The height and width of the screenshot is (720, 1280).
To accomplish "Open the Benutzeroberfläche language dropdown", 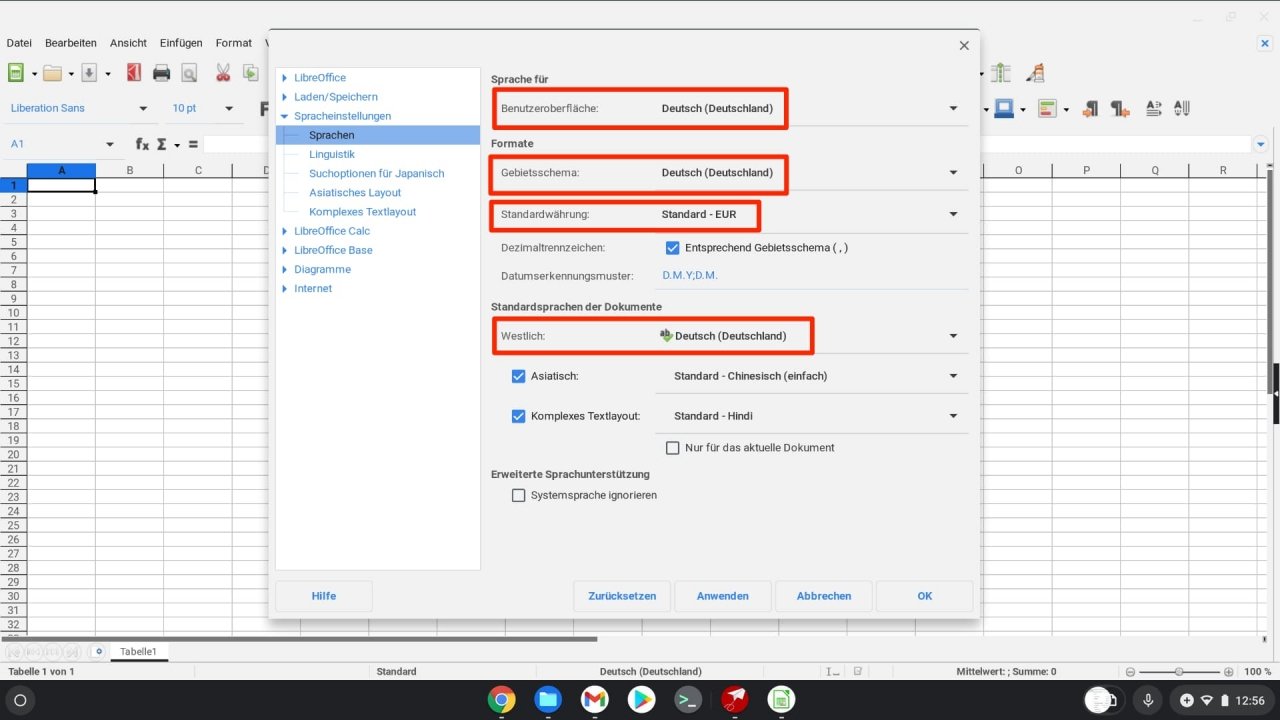I will (952, 108).
